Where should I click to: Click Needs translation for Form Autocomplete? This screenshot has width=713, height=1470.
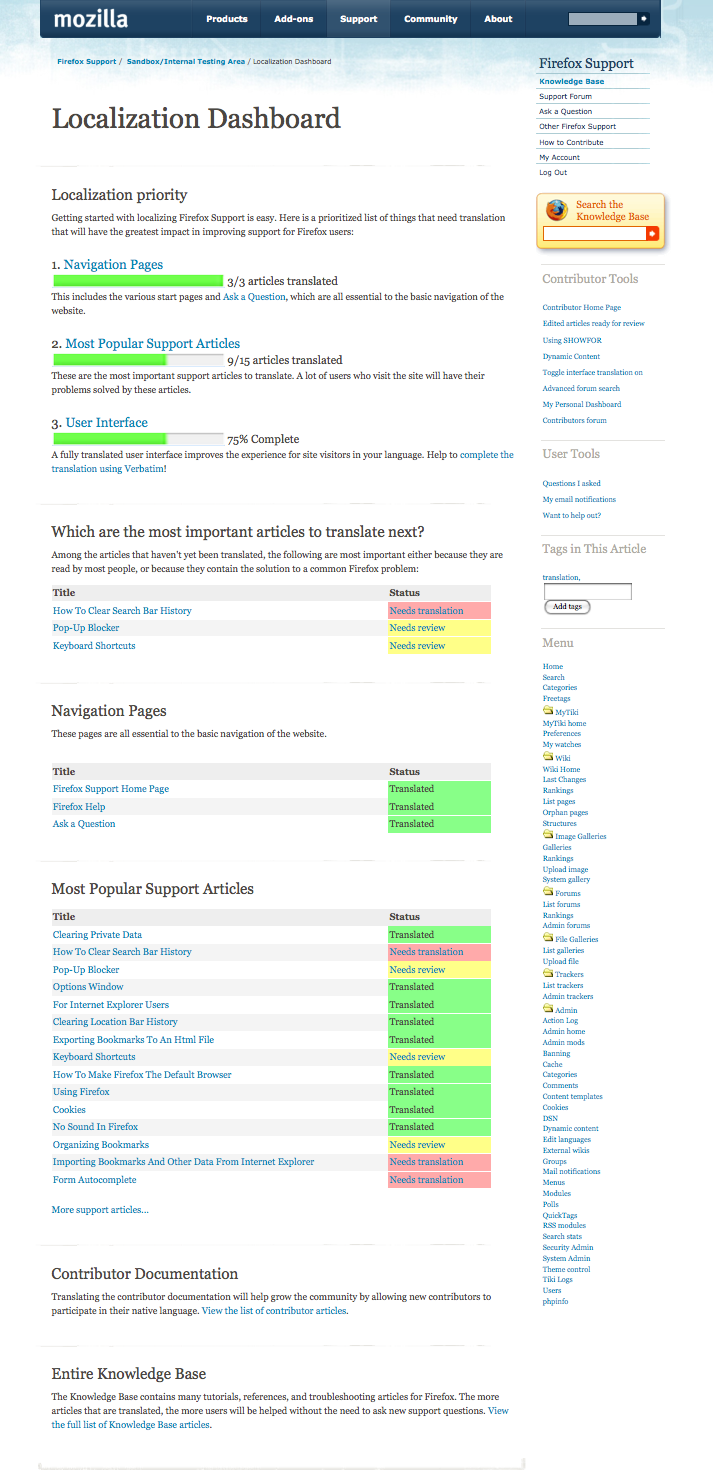(427, 1180)
